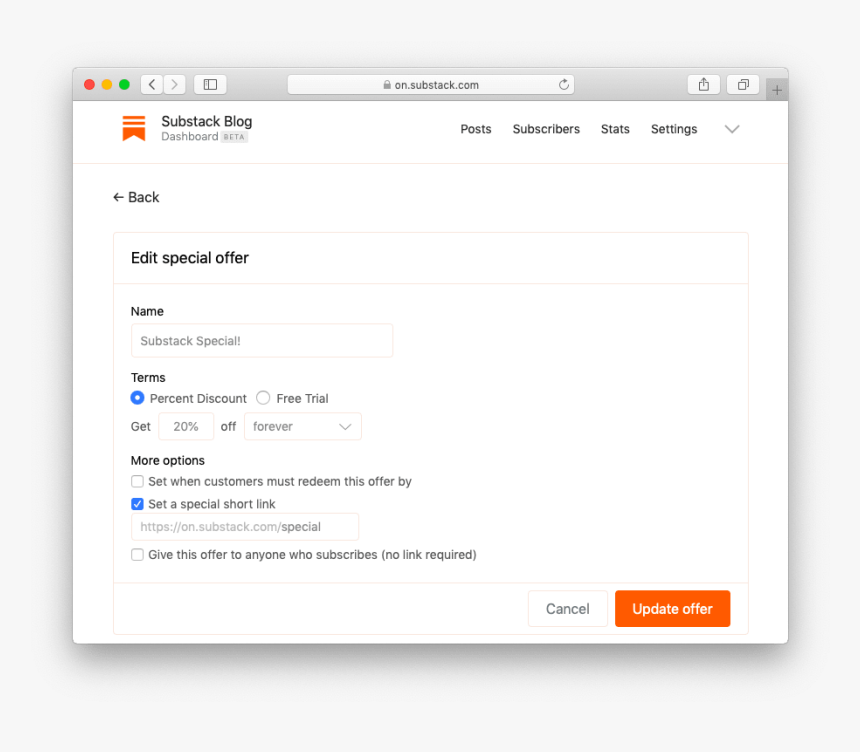Uncheck Set a special short link
The image size is (860, 752).
coord(138,504)
